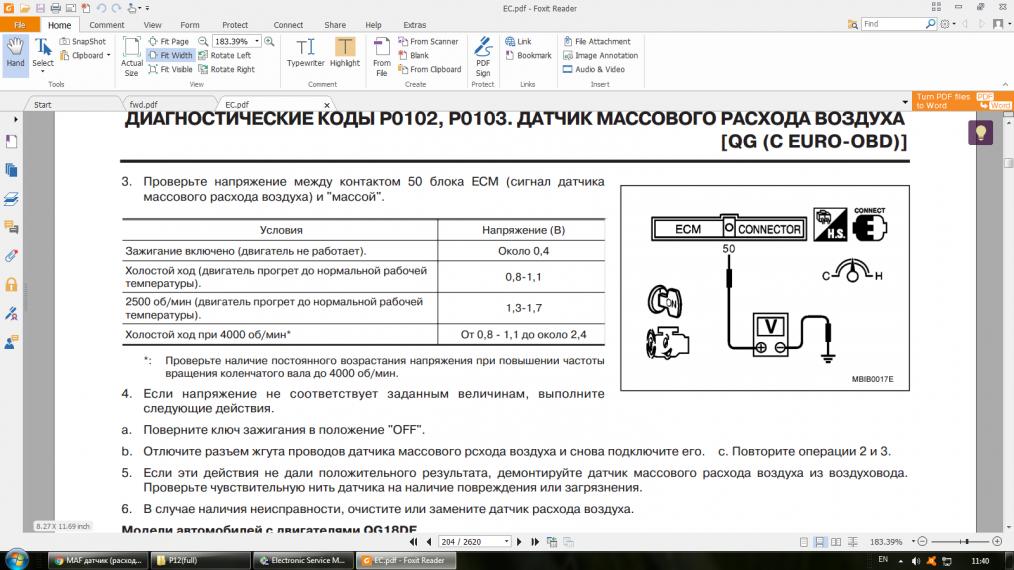The width and height of the screenshot is (1014, 570).
Task: Go to the previous page
Action: [428, 542]
